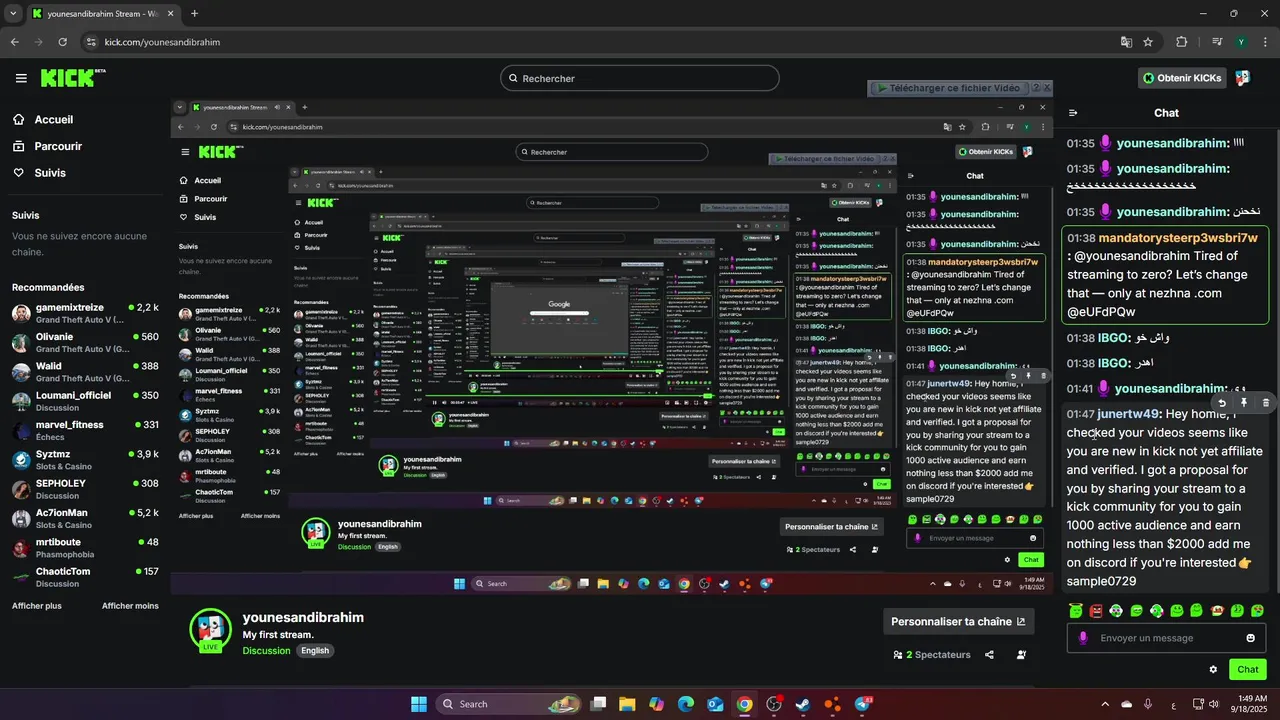This screenshot has height=720, width=1280.
Task: Open marvel_fitness recommended channel
Action: click(85, 430)
